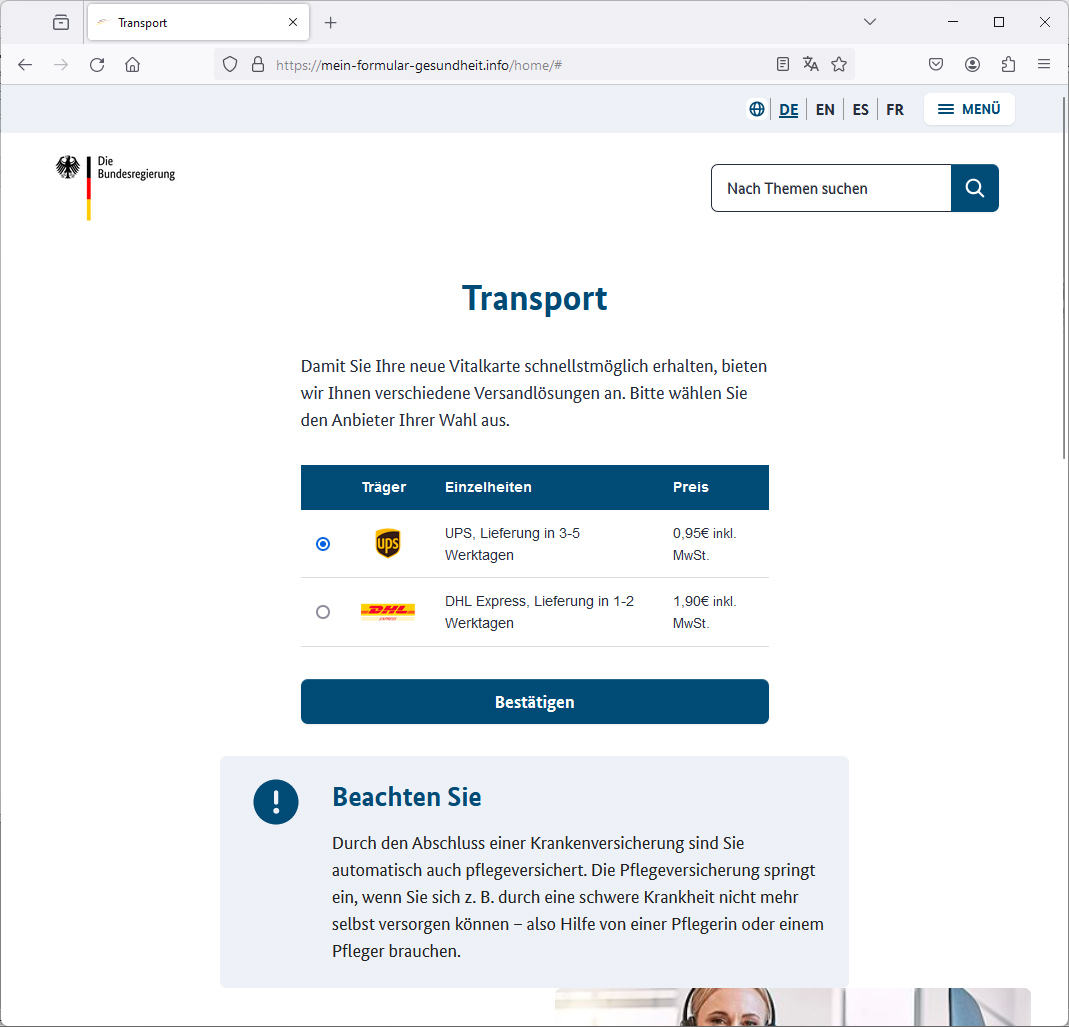Click the Die Bundesregierung logo text
The width and height of the screenshot is (1069, 1027).
pos(136,168)
